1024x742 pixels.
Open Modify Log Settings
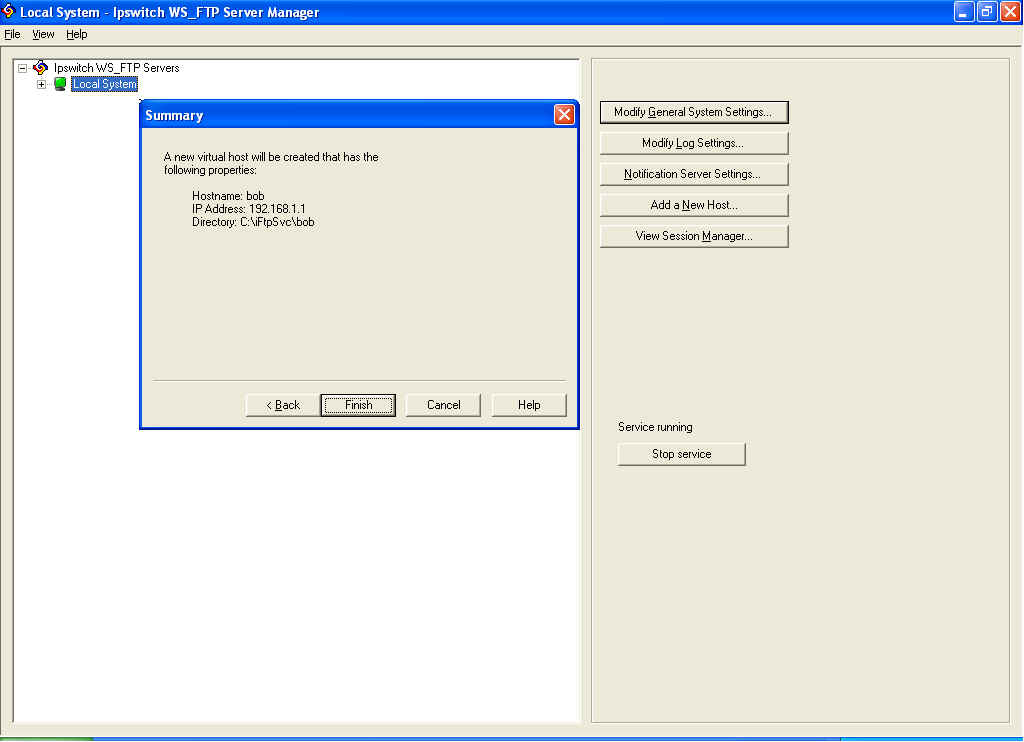(x=694, y=143)
